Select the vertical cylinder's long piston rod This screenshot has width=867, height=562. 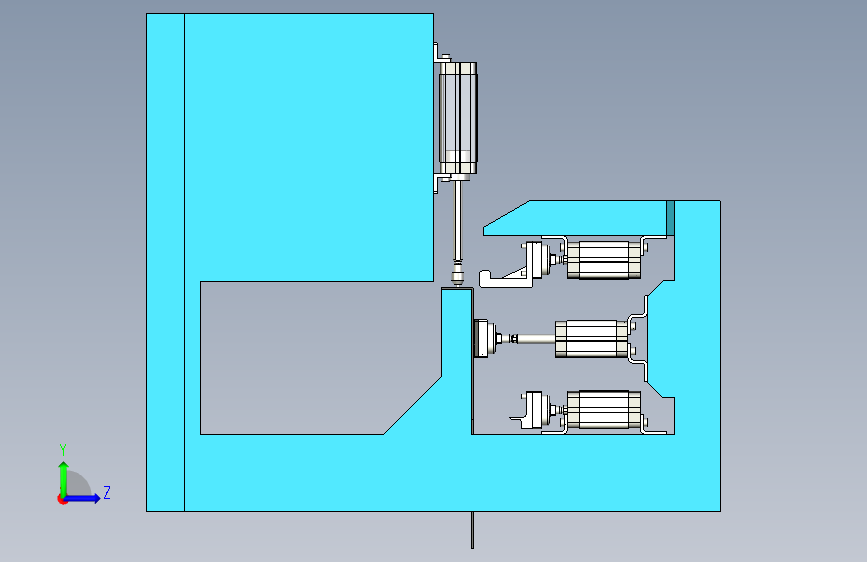[457, 221]
